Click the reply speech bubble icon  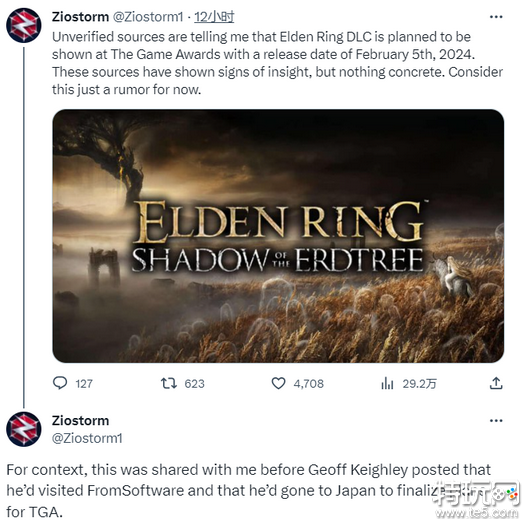coord(60,383)
